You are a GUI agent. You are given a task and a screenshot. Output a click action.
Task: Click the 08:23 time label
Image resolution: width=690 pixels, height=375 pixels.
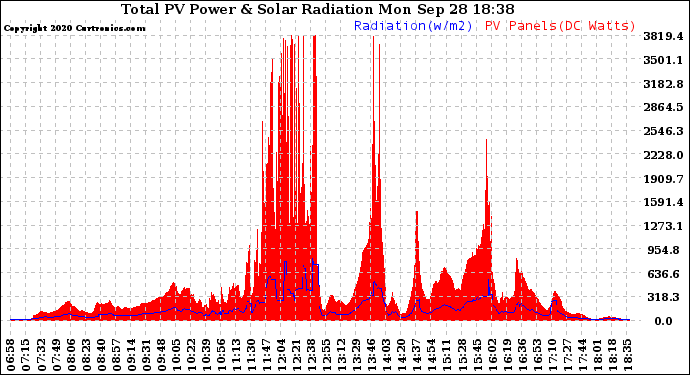click(x=86, y=355)
